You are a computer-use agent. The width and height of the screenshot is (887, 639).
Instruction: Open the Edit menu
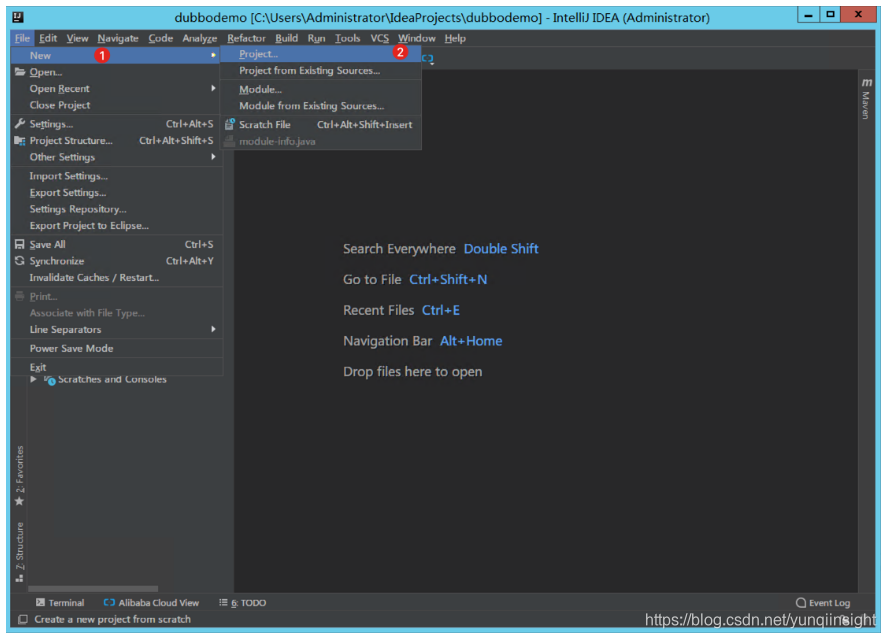coord(48,38)
